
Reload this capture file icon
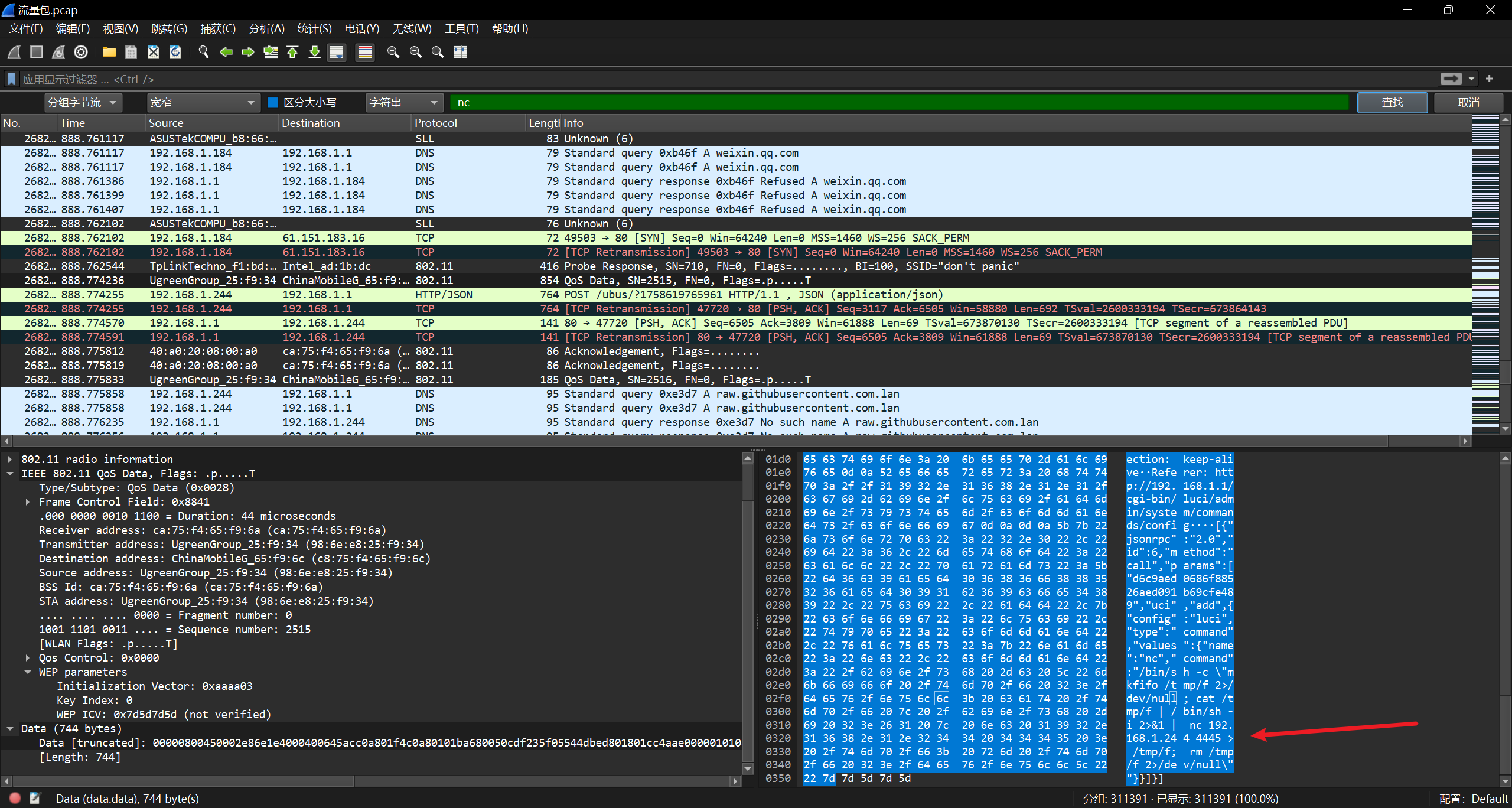[x=175, y=53]
